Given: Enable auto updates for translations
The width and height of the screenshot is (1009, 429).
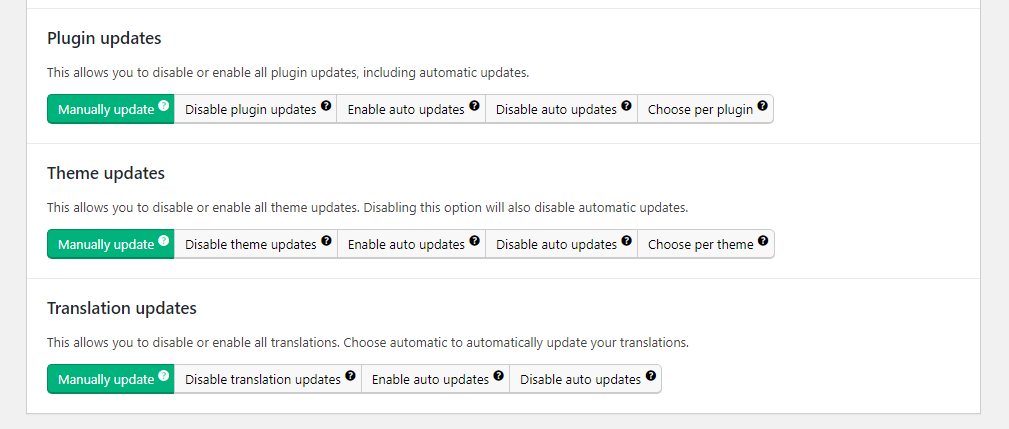Looking at the screenshot, I should coord(429,379).
